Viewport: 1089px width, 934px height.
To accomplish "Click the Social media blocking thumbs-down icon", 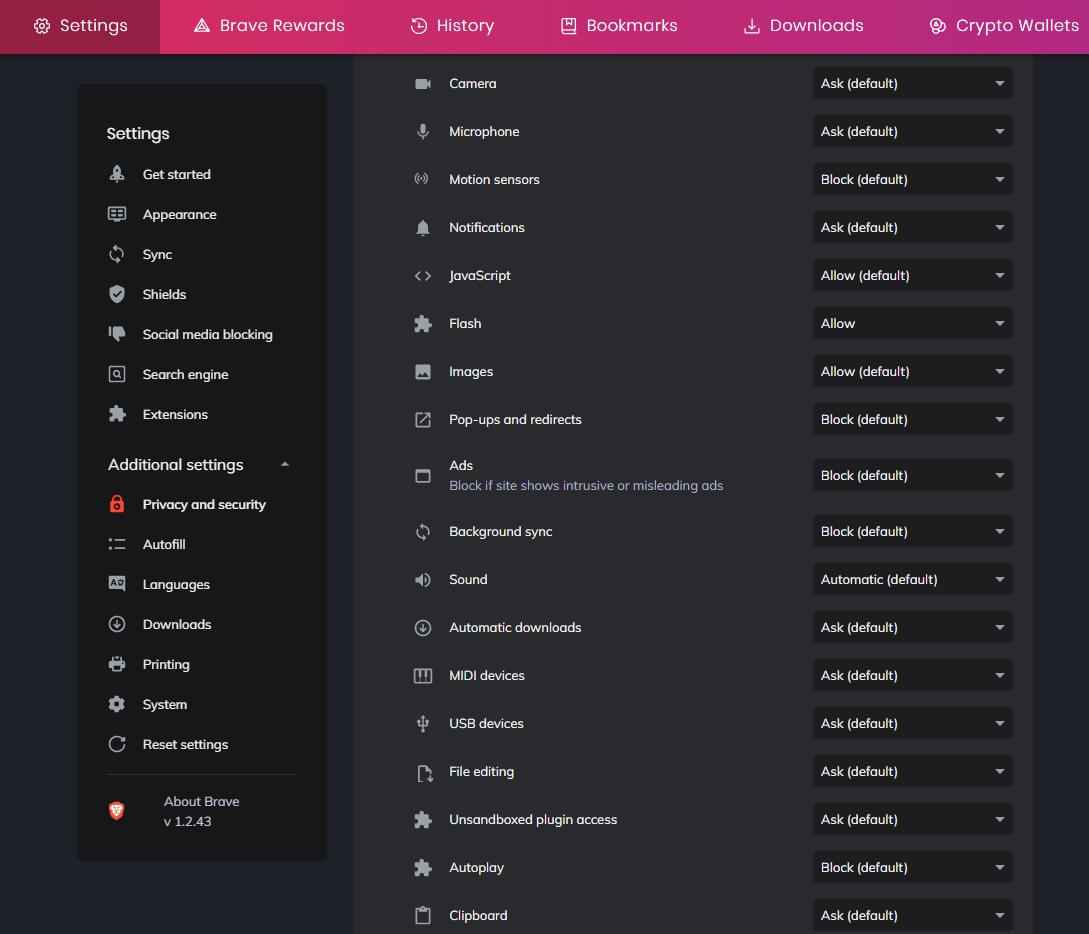I will tap(117, 334).
